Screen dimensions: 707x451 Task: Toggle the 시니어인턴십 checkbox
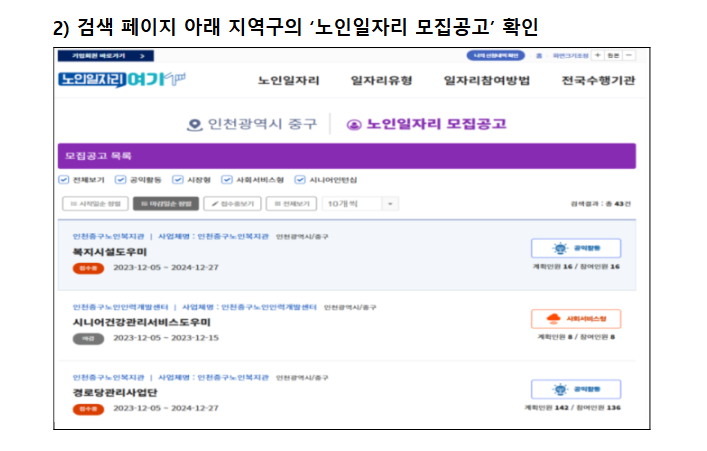300,179
